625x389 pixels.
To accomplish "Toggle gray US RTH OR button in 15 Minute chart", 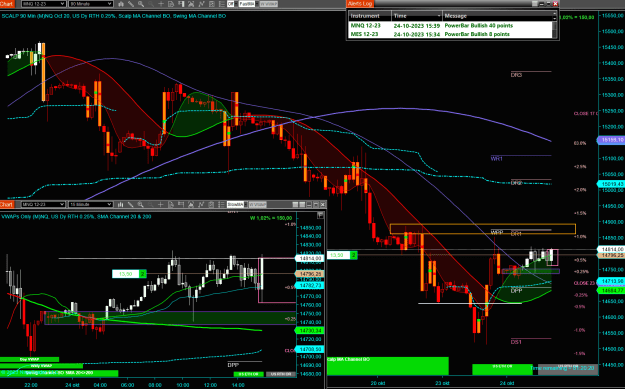I will (281, 374).
